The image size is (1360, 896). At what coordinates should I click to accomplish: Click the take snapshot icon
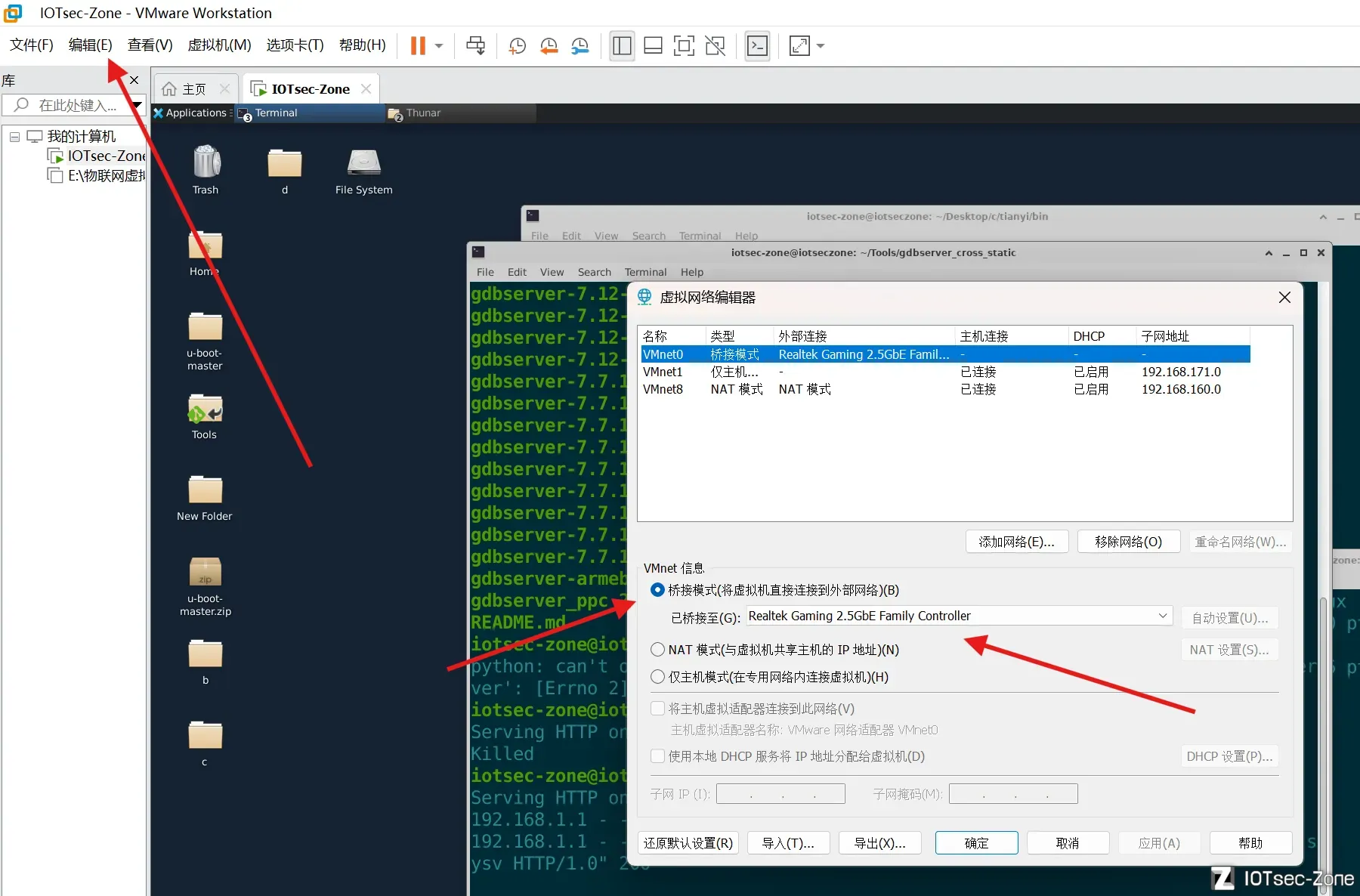pyautogui.click(x=518, y=46)
